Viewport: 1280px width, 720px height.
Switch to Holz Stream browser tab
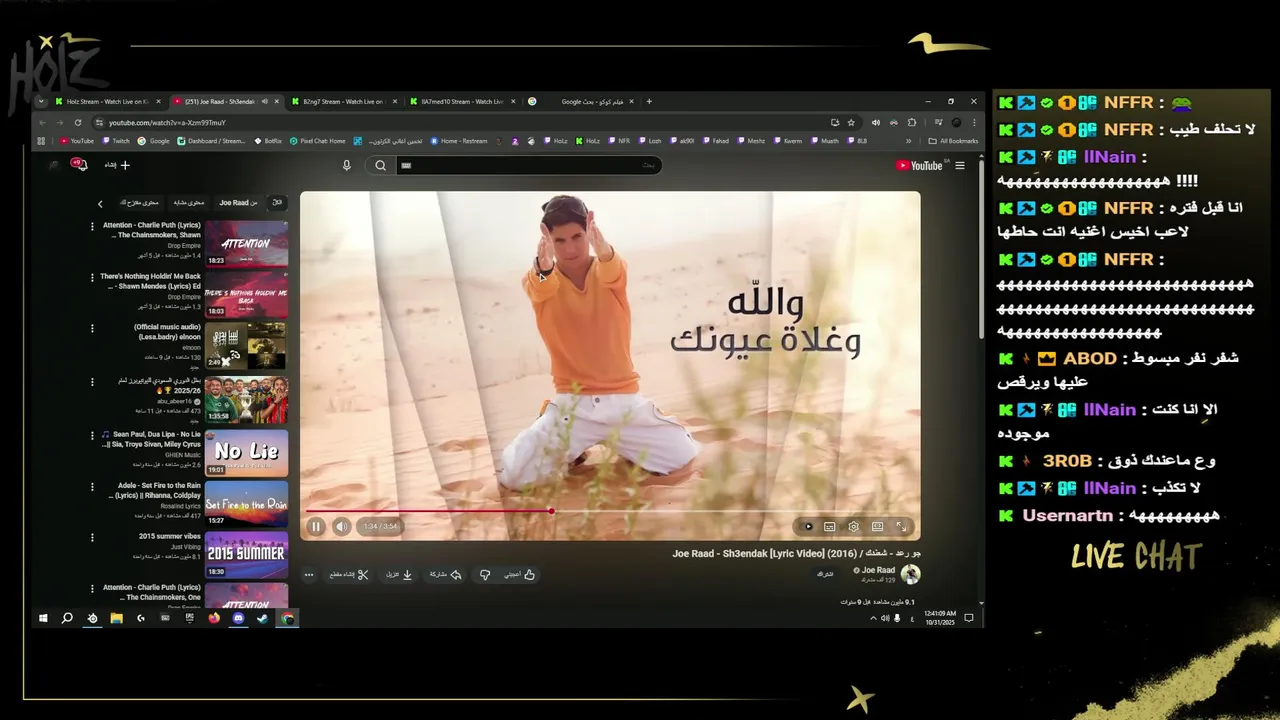coord(107,101)
